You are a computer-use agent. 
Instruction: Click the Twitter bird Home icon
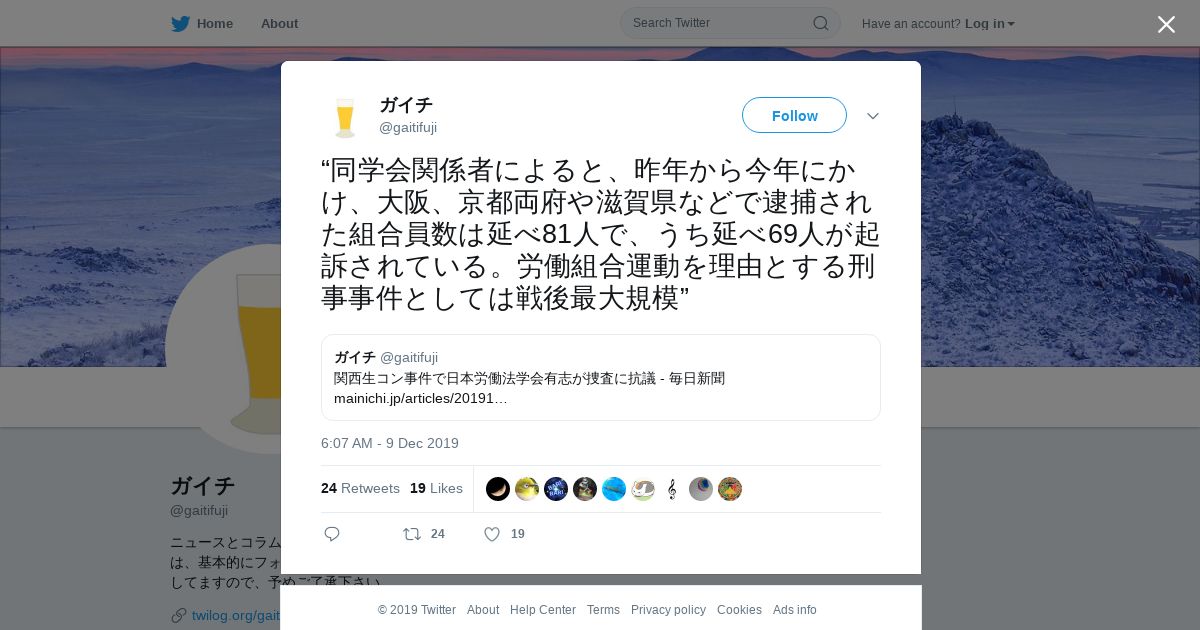pyautogui.click(x=180, y=23)
